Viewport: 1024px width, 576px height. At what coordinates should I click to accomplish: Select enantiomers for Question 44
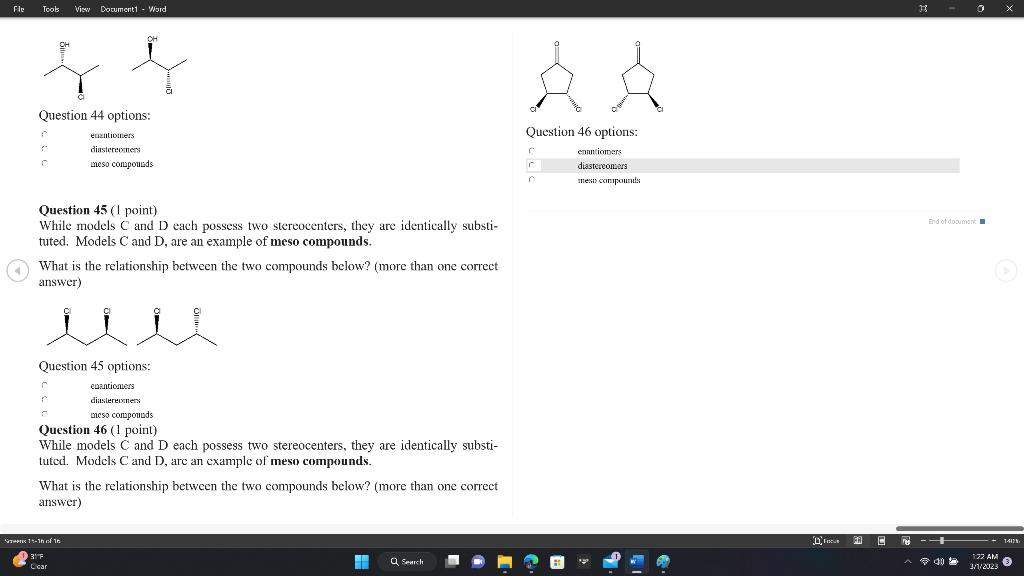pyautogui.click(x=44, y=134)
